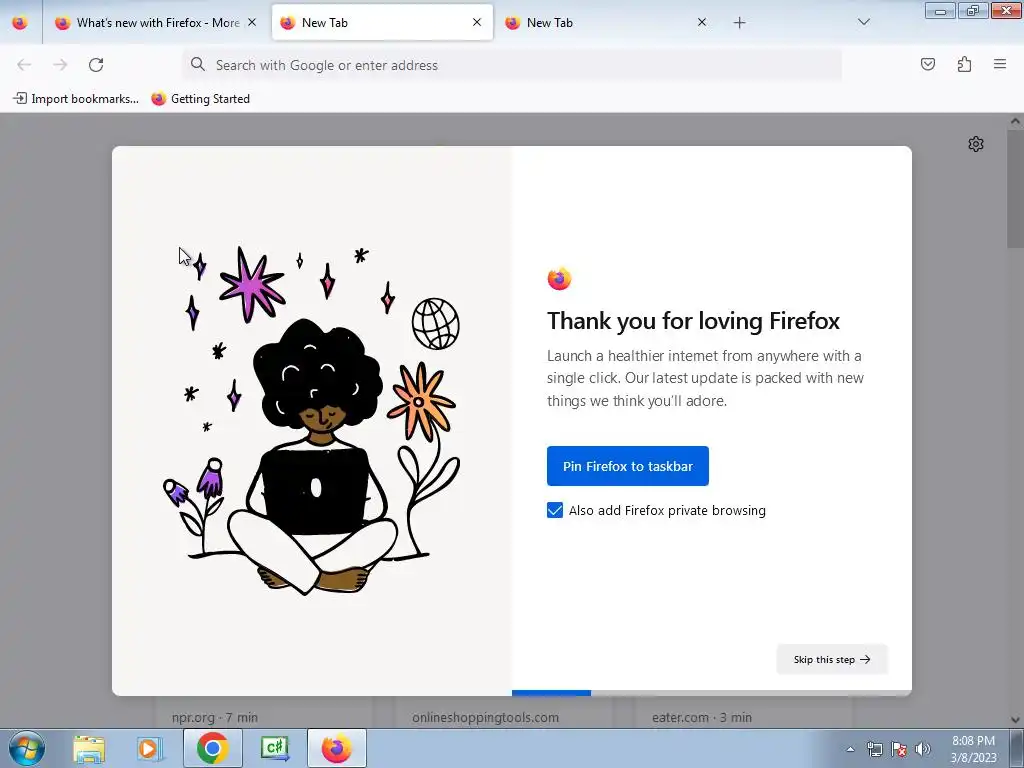1024x768 pixels.
Task: Click Skip this step button
Action: [832, 659]
